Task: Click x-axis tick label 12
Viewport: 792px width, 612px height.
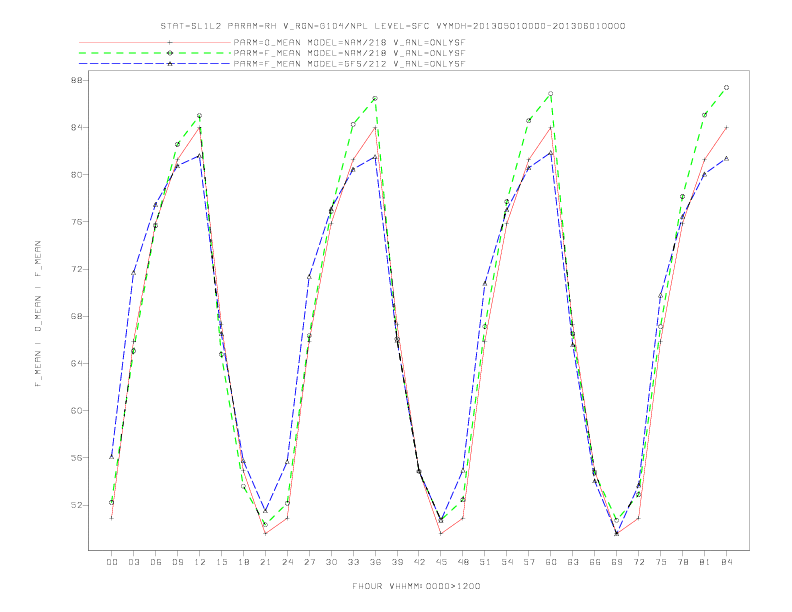Action: [x=200, y=562]
